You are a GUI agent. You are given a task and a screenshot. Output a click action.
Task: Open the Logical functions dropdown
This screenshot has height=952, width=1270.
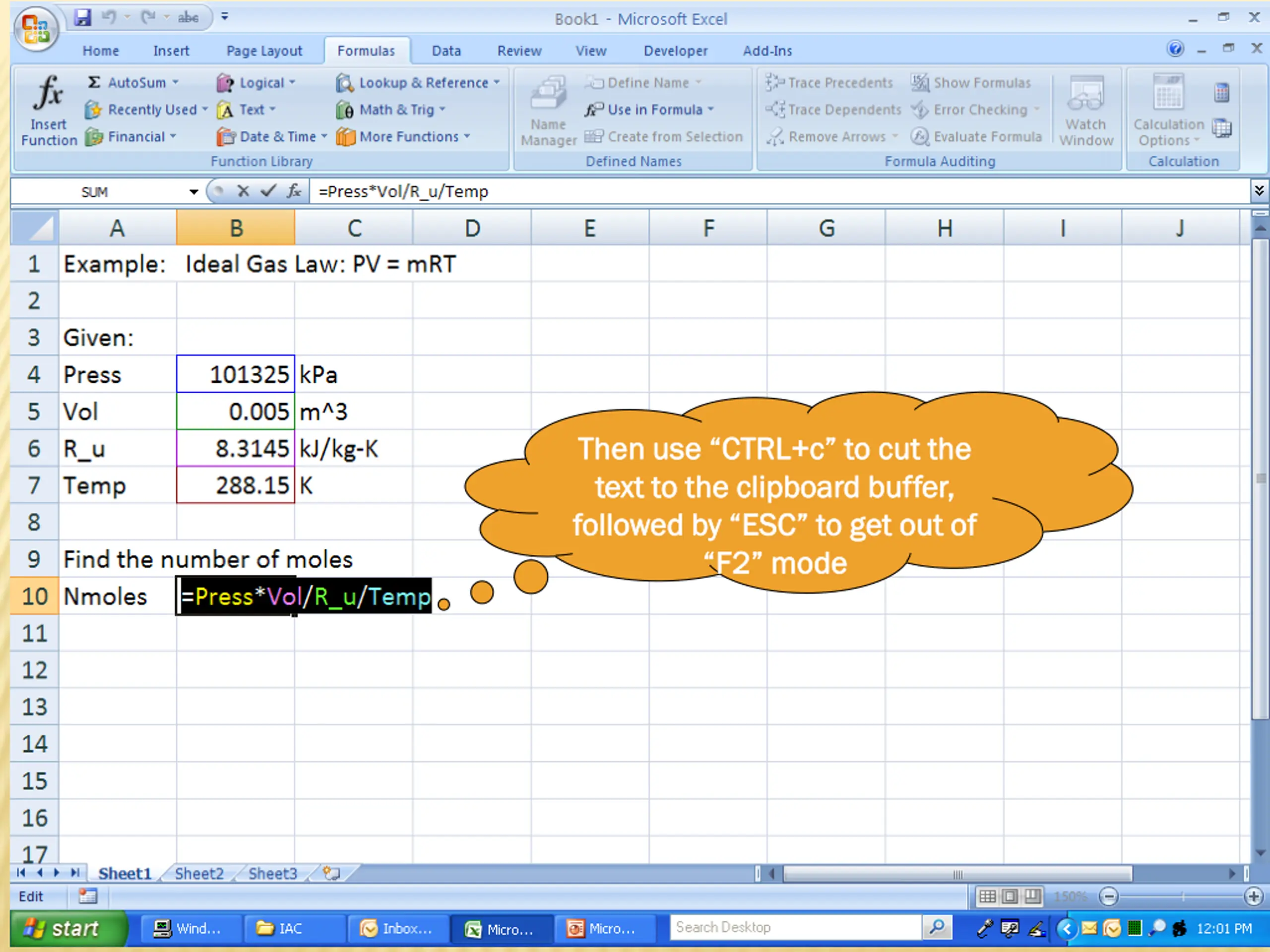(x=256, y=83)
